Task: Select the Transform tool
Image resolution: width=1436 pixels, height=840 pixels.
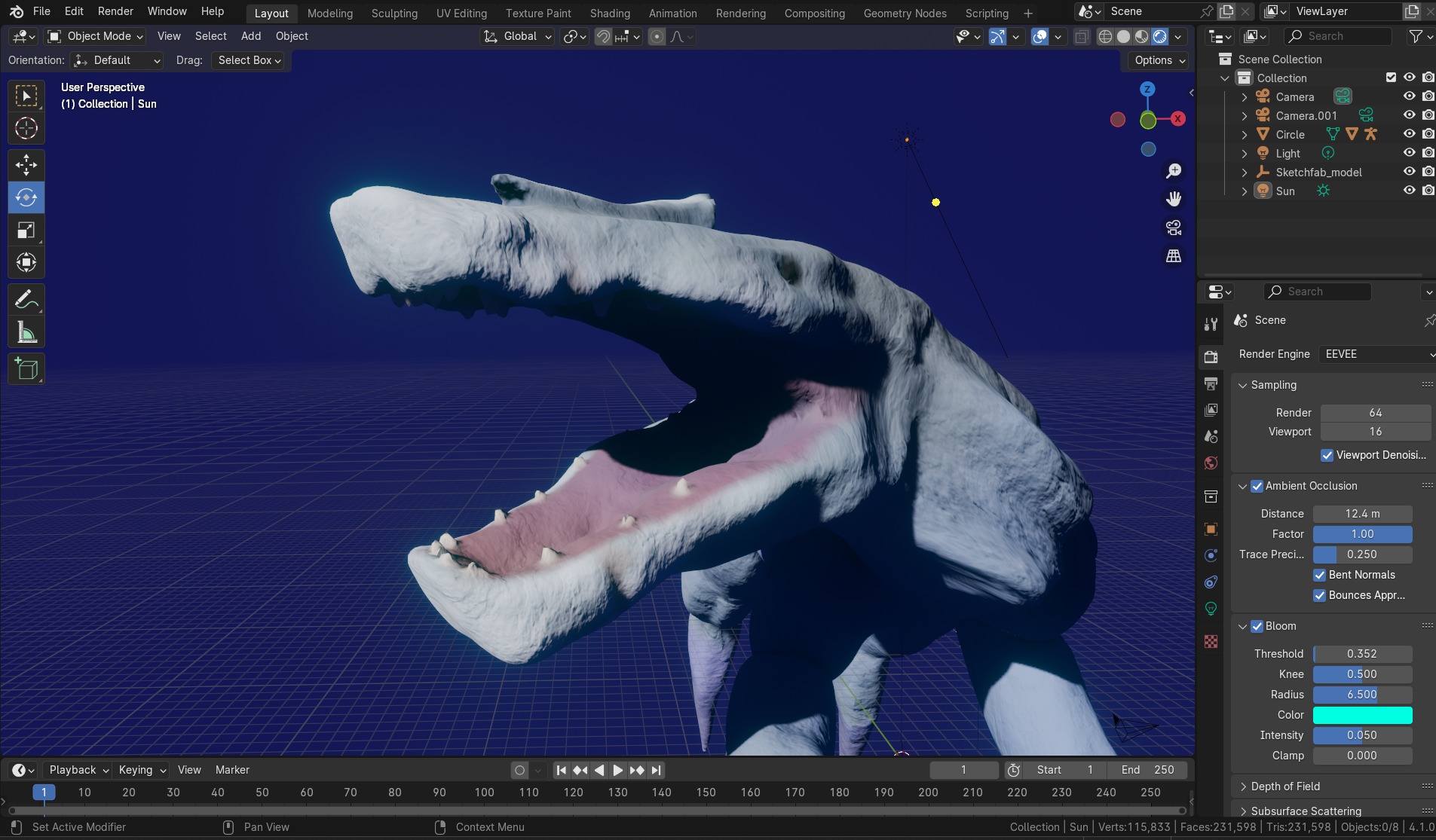Action: pyautogui.click(x=26, y=262)
